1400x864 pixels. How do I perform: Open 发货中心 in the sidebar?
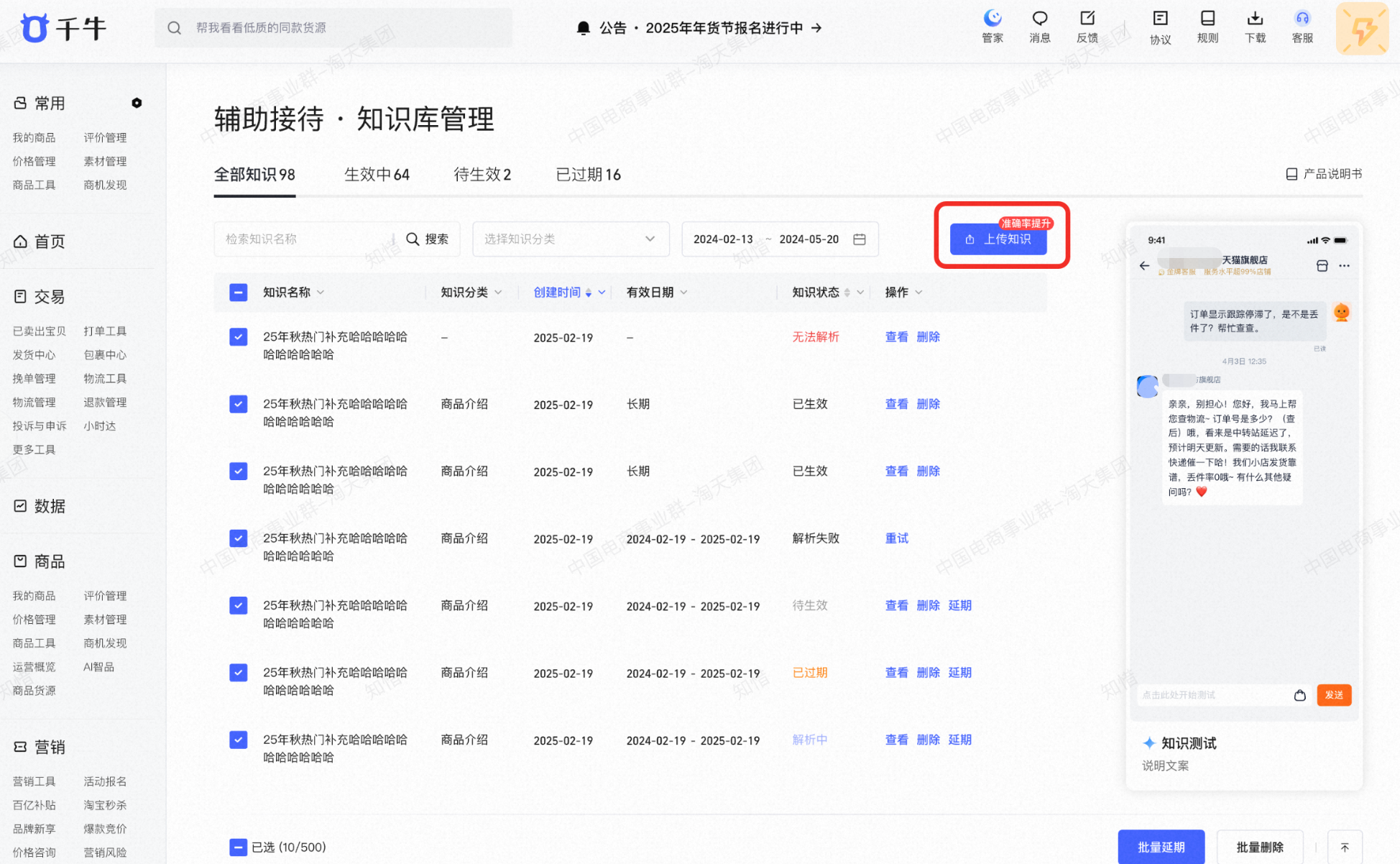[34, 354]
